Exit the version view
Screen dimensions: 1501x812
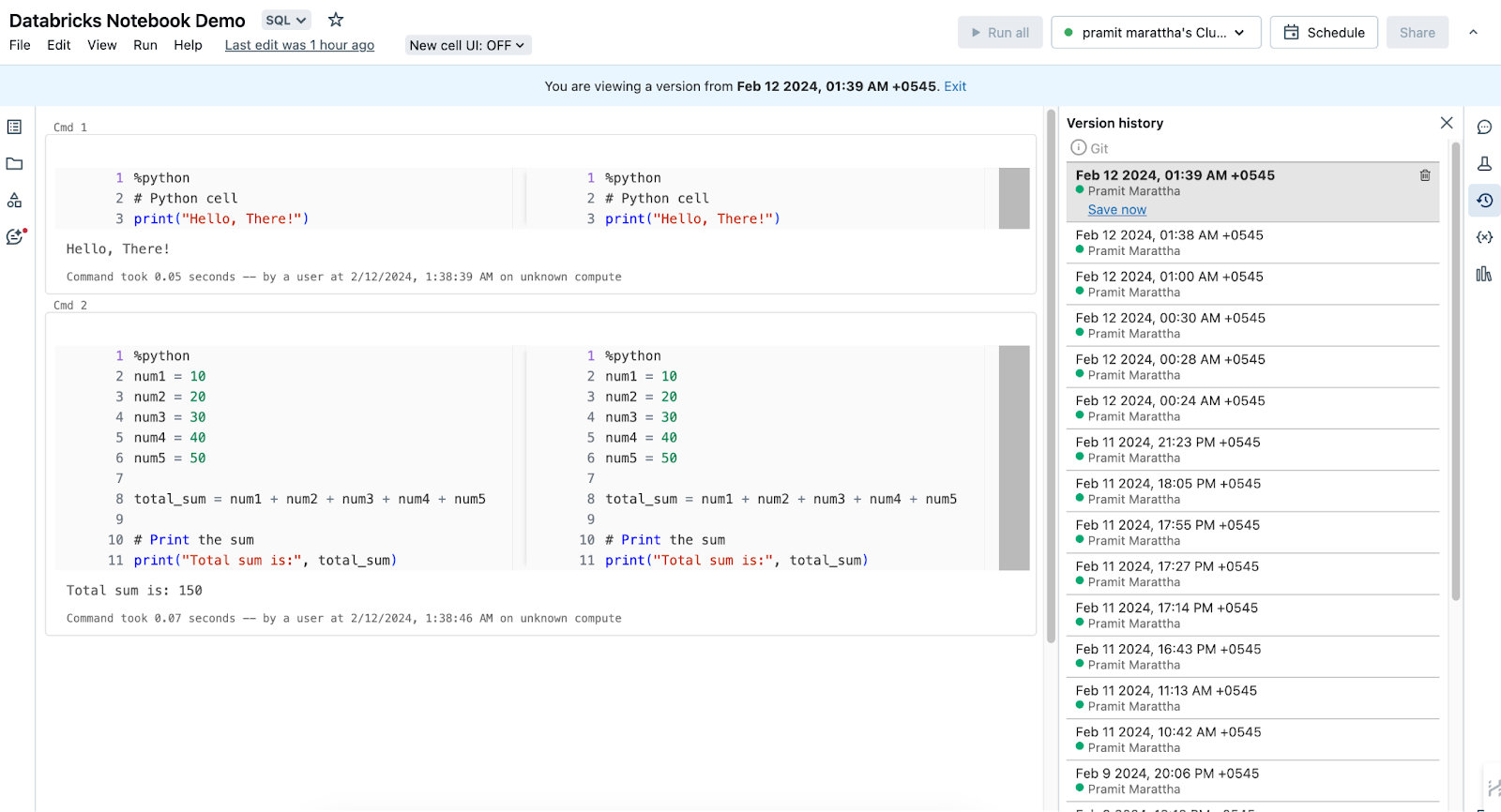pos(955,86)
